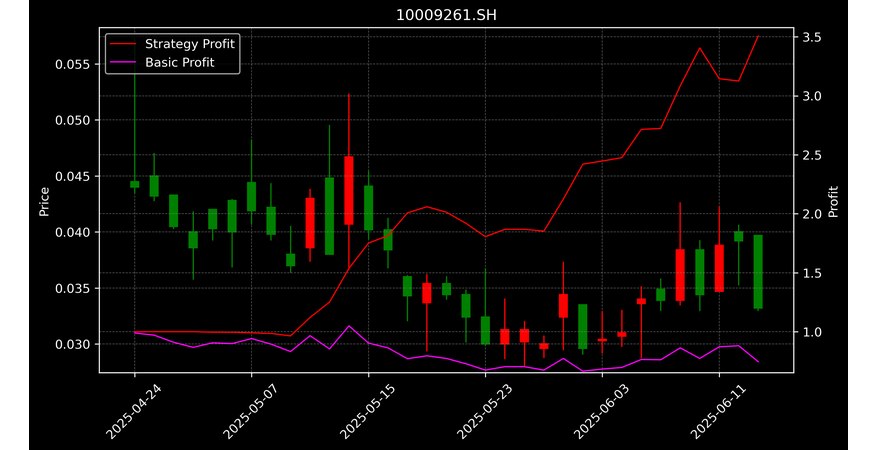
Task: Click the 0.045 price tick label
Action: click(x=72, y=176)
